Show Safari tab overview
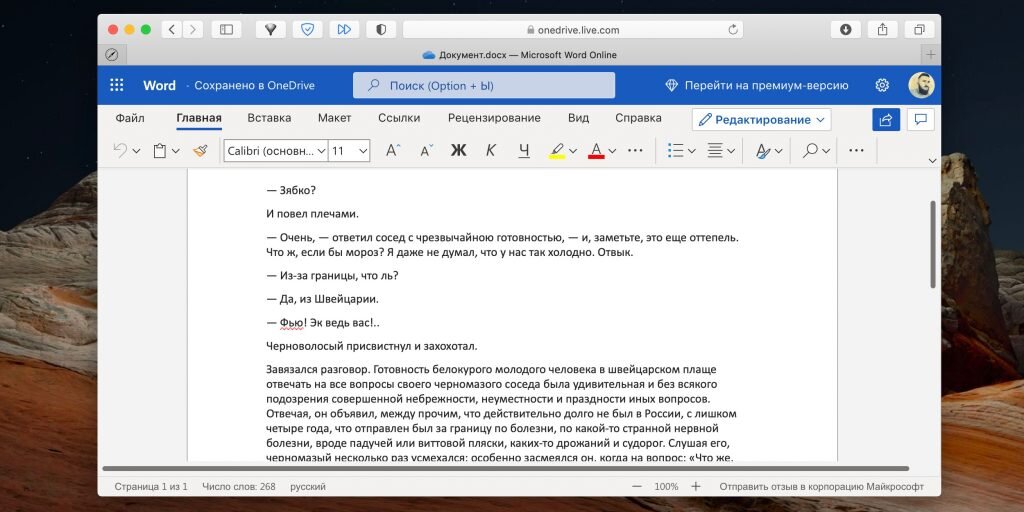Viewport: 1024px width, 512px height. click(920, 29)
